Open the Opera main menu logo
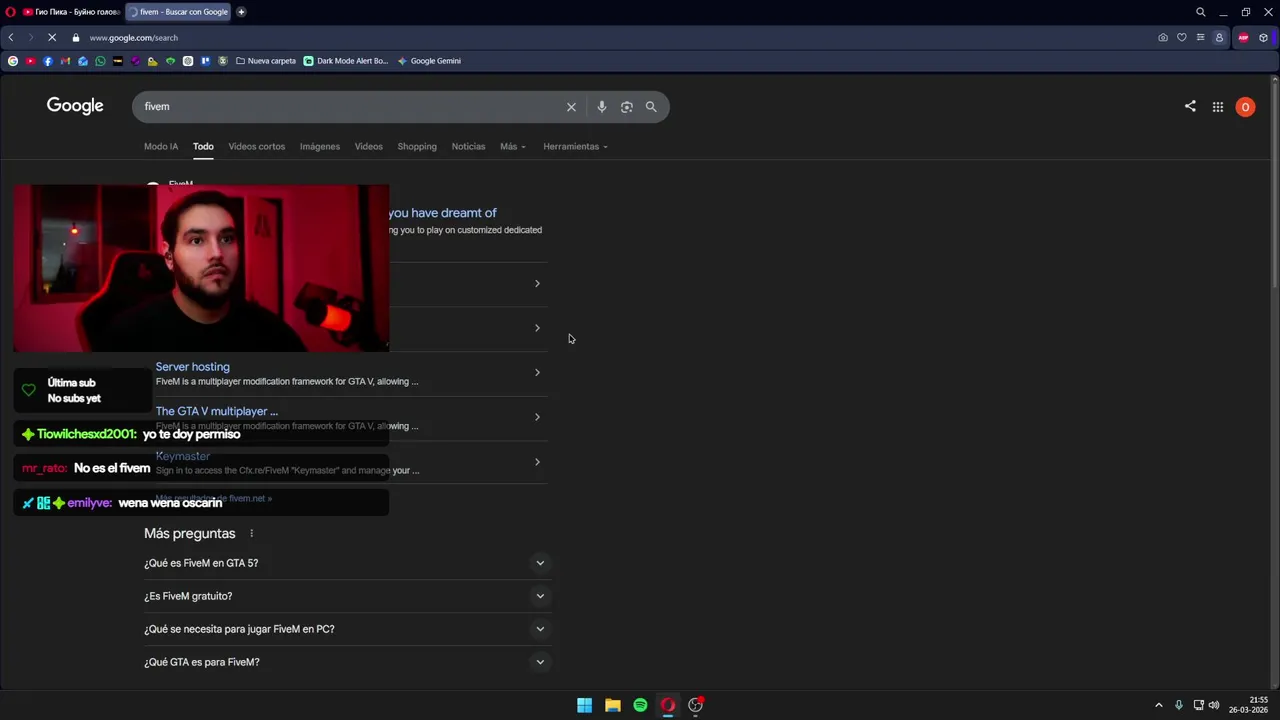The width and height of the screenshot is (1280, 720). (x=10, y=12)
